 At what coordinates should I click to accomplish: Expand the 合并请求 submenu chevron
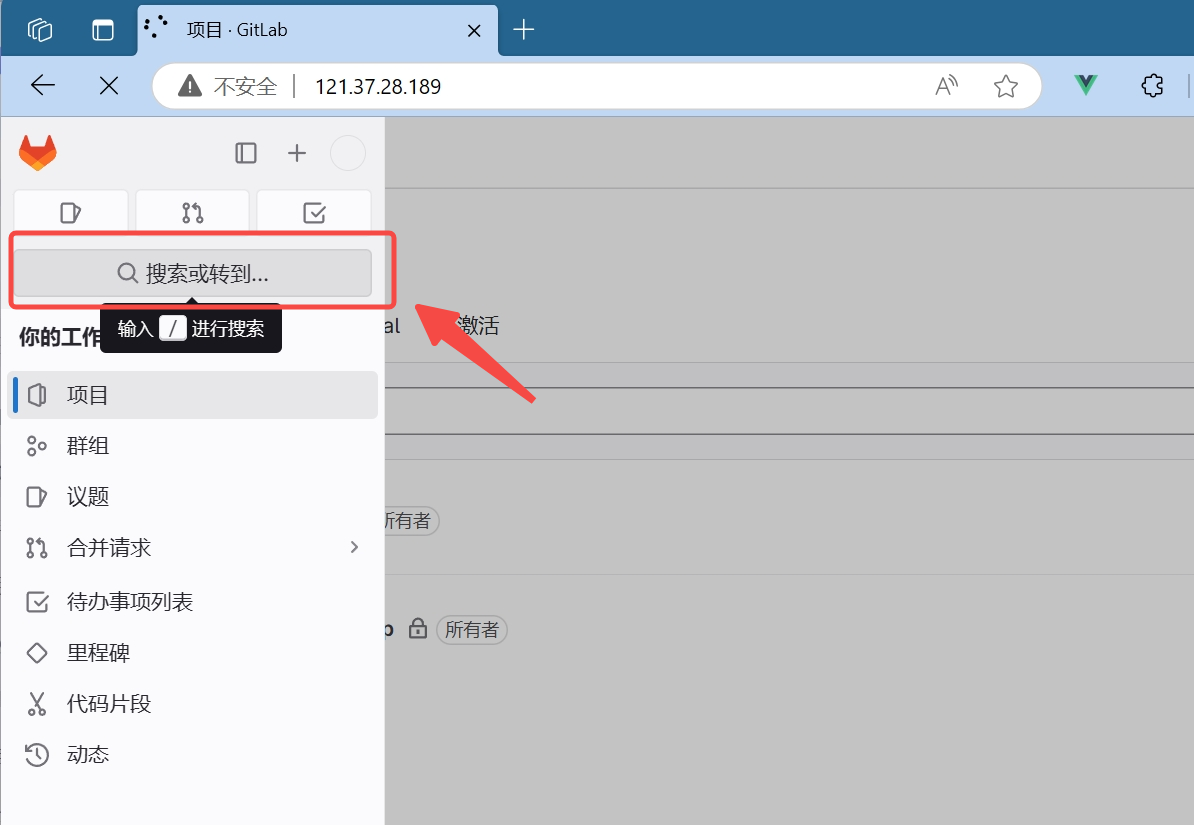[354, 547]
